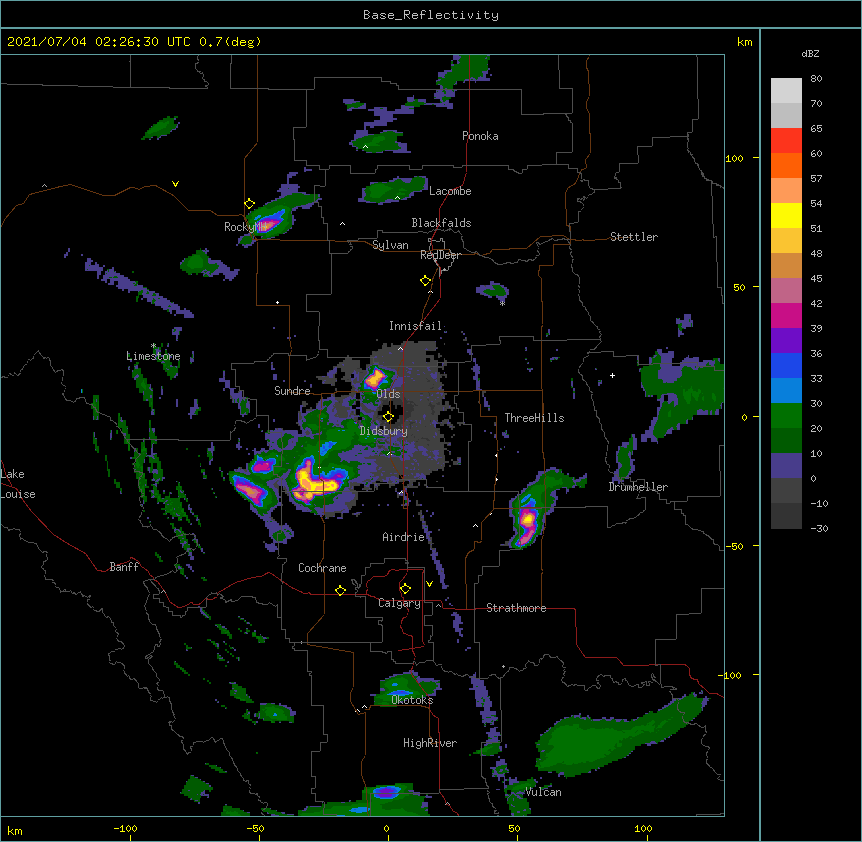Select the white plus marker northwest of Drumheller
The width and height of the screenshot is (862, 842).
[612, 375]
